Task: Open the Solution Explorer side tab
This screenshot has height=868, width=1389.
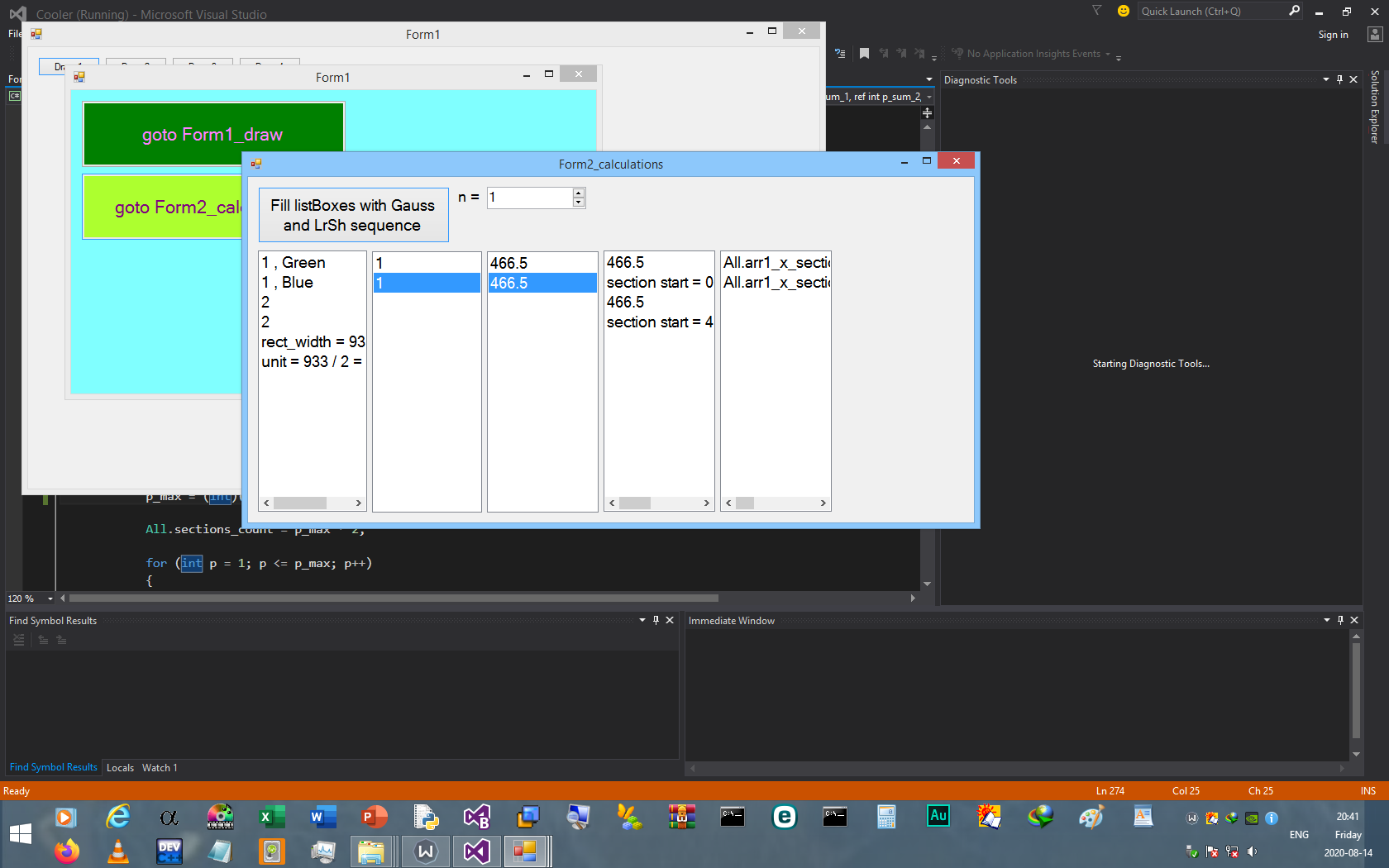Action: [x=1375, y=107]
